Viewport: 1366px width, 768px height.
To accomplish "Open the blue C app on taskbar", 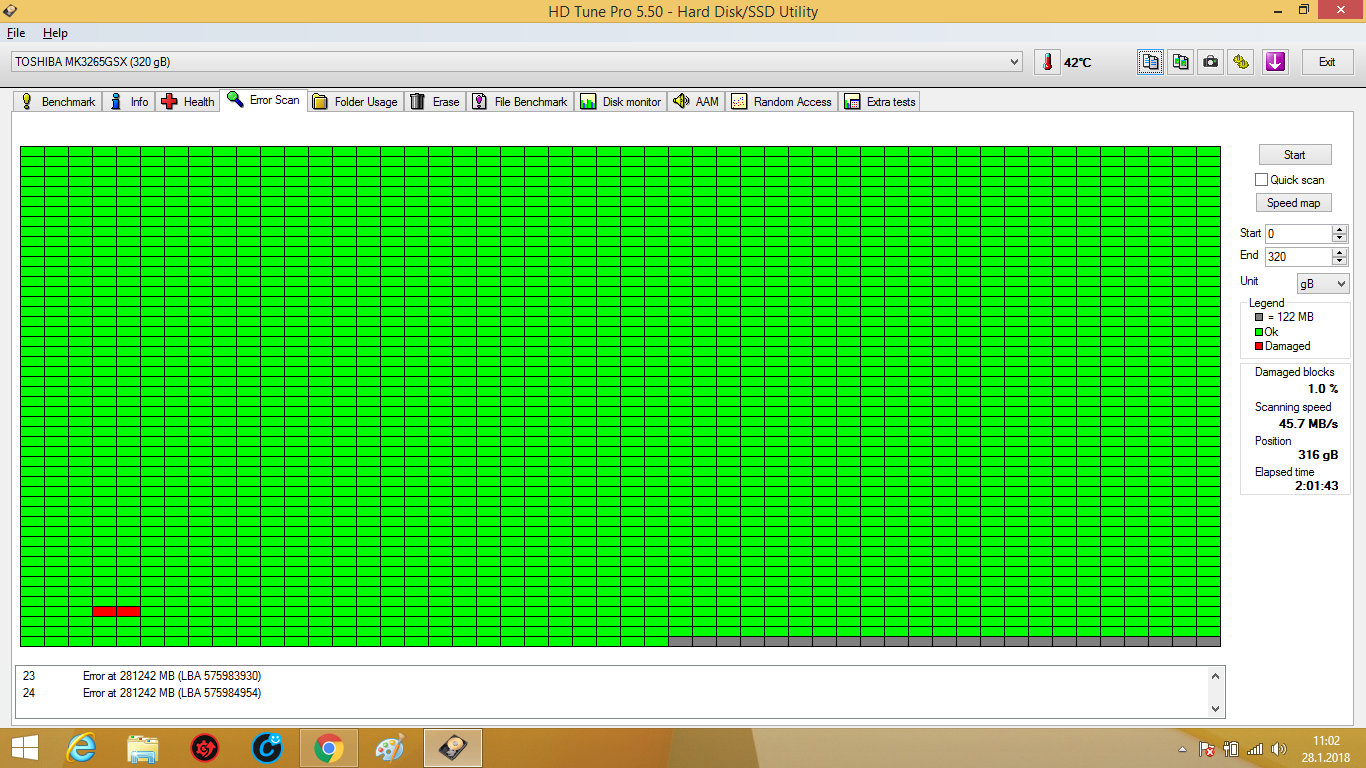I will click(267, 748).
